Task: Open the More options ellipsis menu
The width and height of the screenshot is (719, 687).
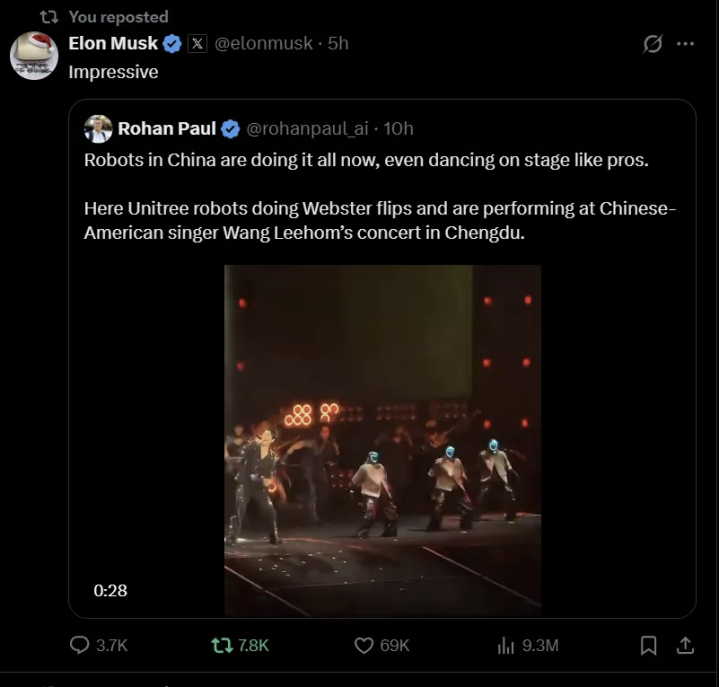Action: click(685, 44)
